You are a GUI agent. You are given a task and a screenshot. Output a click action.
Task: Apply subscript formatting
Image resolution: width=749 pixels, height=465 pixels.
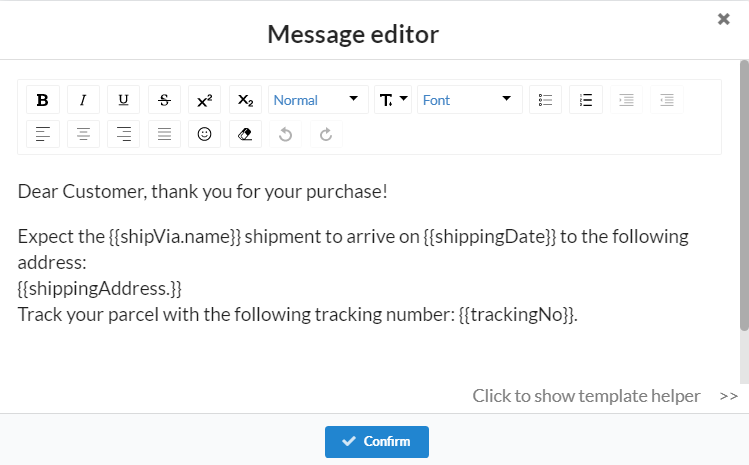click(x=245, y=100)
